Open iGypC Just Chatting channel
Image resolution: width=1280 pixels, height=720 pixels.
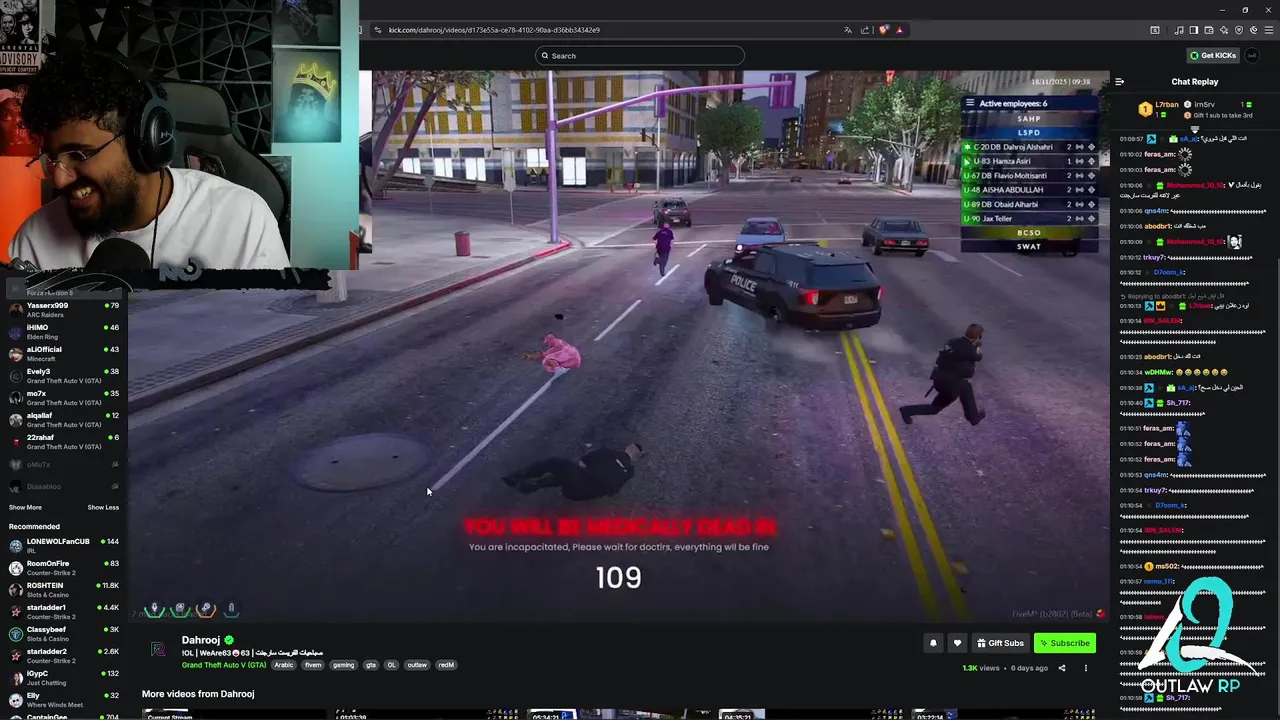[x=64, y=678]
